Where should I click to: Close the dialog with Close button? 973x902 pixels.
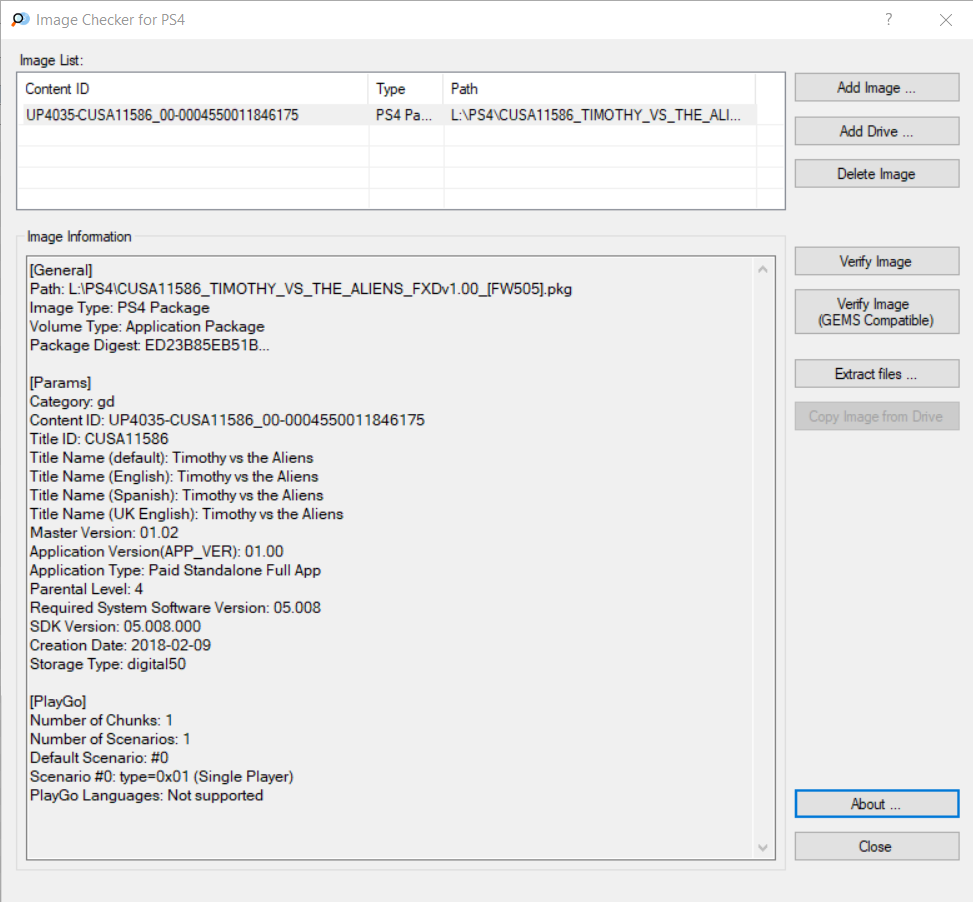[x=876, y=846]
